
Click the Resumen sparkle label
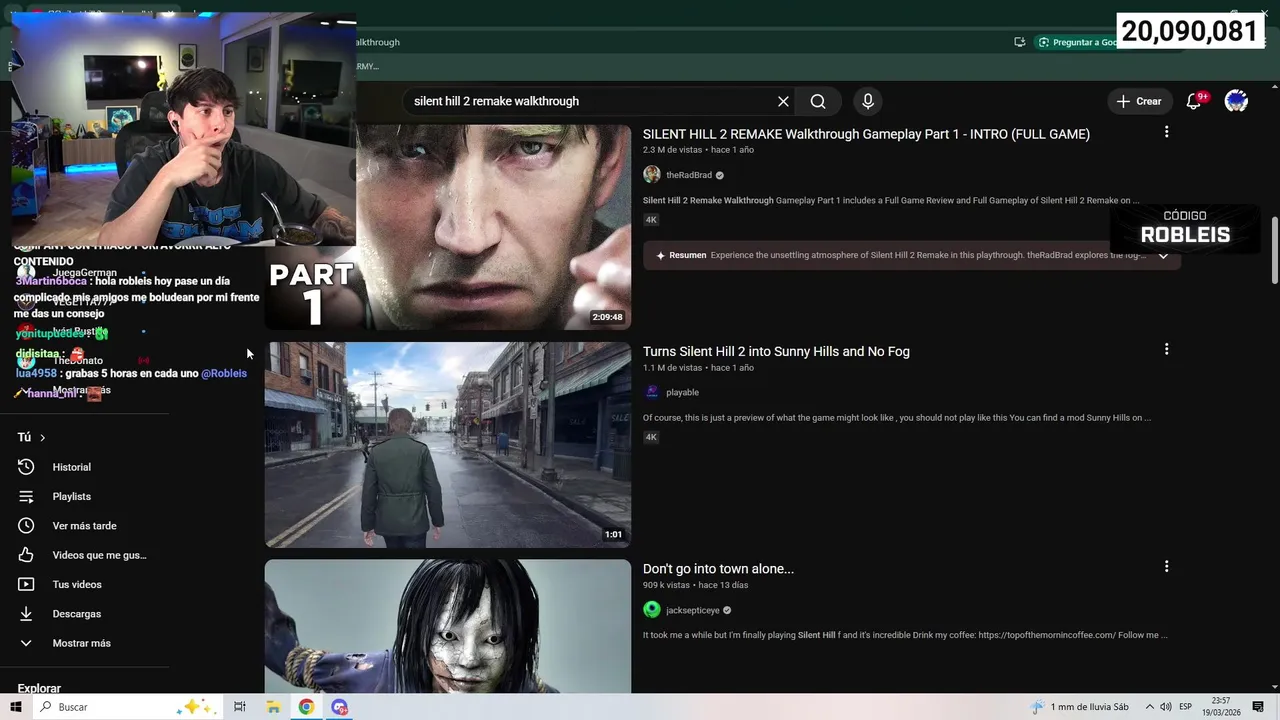(x=681, y=255)
